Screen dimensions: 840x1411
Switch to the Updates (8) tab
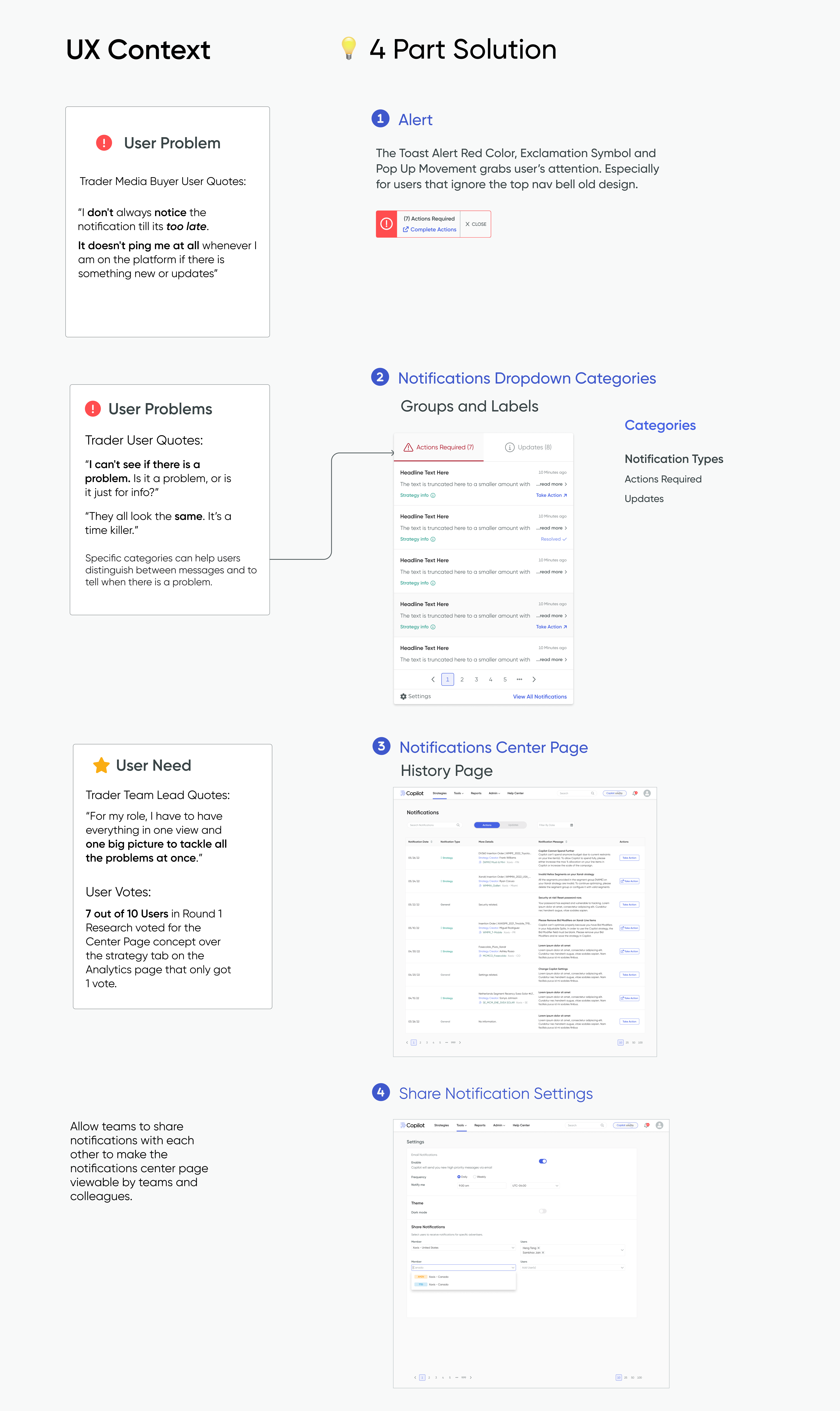click(x=528, y=447)
